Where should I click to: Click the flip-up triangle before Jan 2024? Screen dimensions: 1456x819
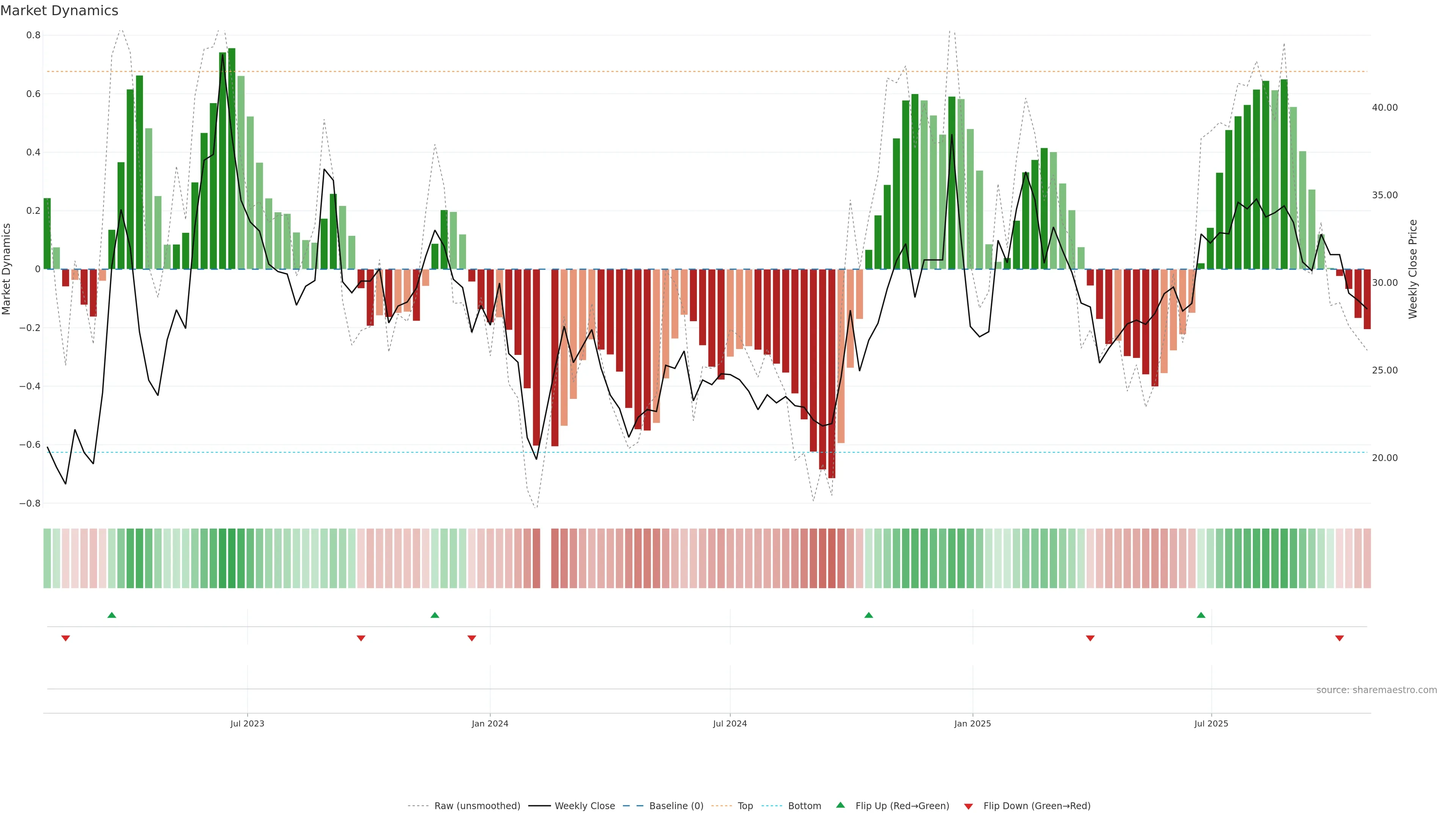[x=435, y=615]
